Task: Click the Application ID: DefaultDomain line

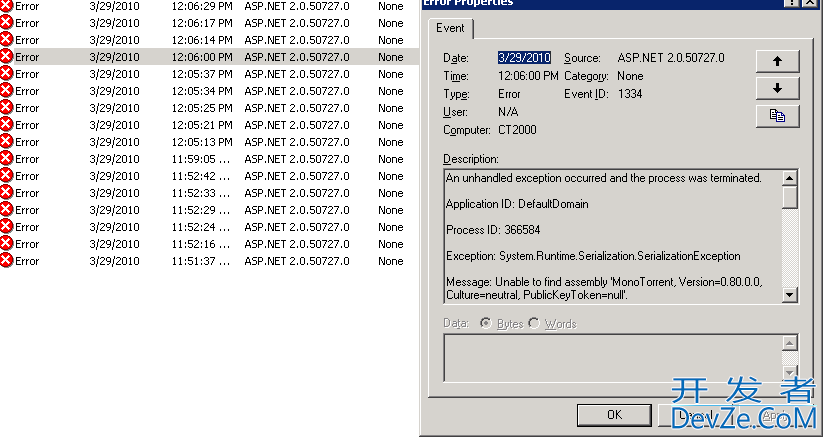Action: pyautogui.click(x=517, y=204)
